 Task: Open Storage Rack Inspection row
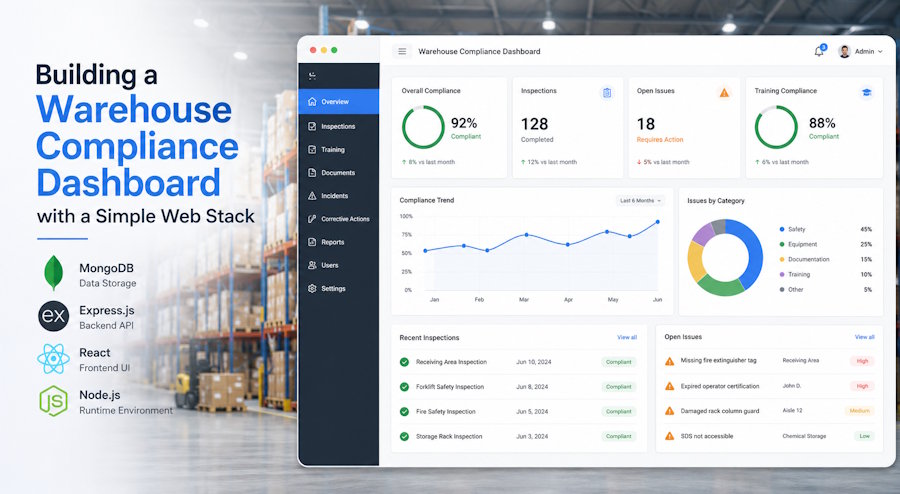pyautogui.click(x=518, y=436)
